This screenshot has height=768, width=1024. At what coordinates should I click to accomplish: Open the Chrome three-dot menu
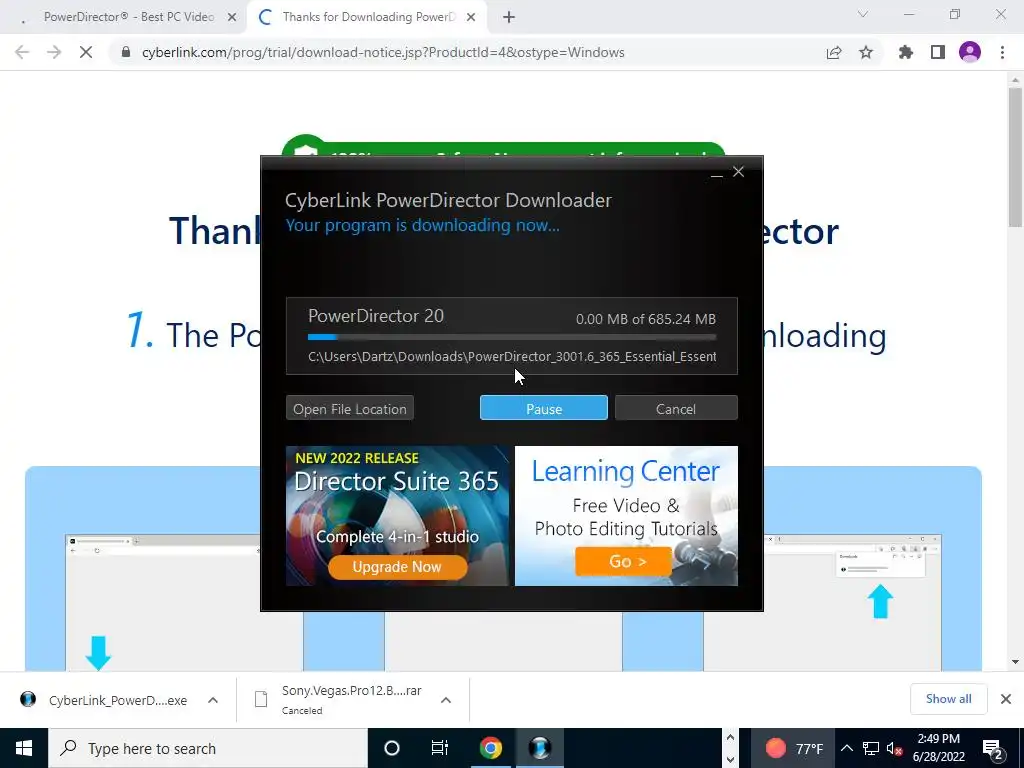coord(1002,52)
